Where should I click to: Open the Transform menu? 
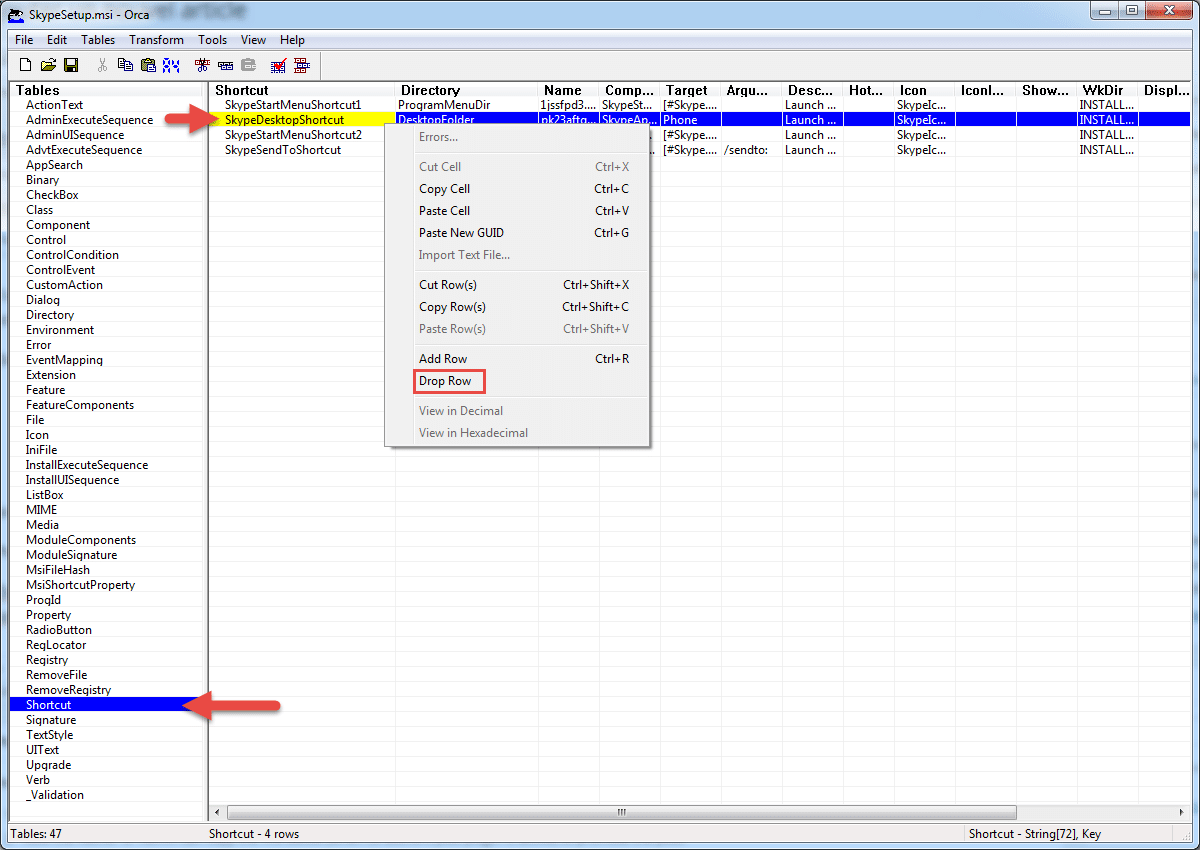pos(156,40)
